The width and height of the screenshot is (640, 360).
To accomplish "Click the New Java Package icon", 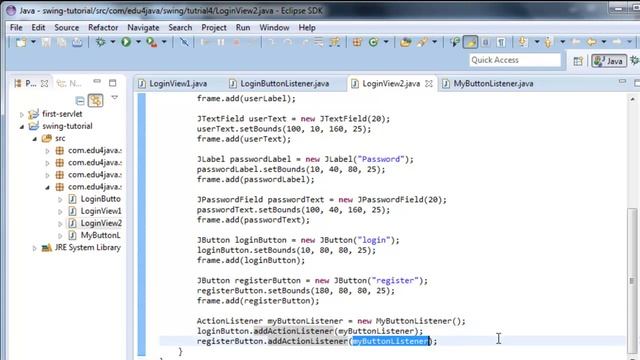I will [357, 42].
